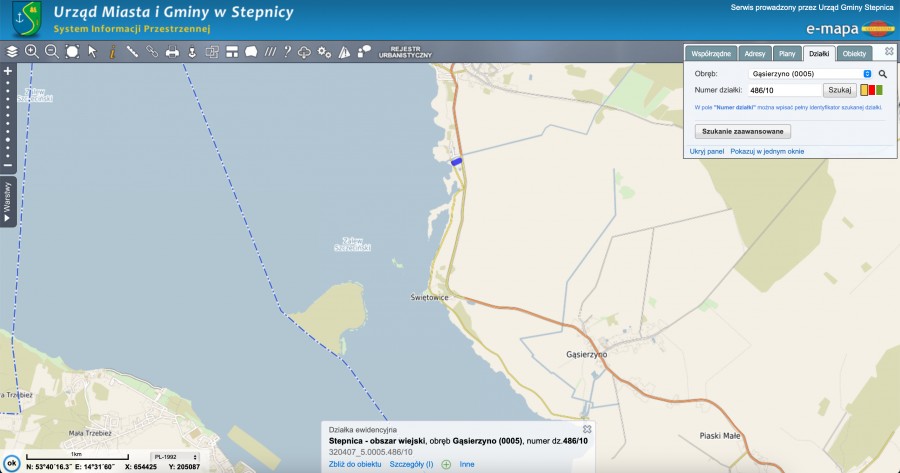Switch to the Adresy tab

[755, 53]
